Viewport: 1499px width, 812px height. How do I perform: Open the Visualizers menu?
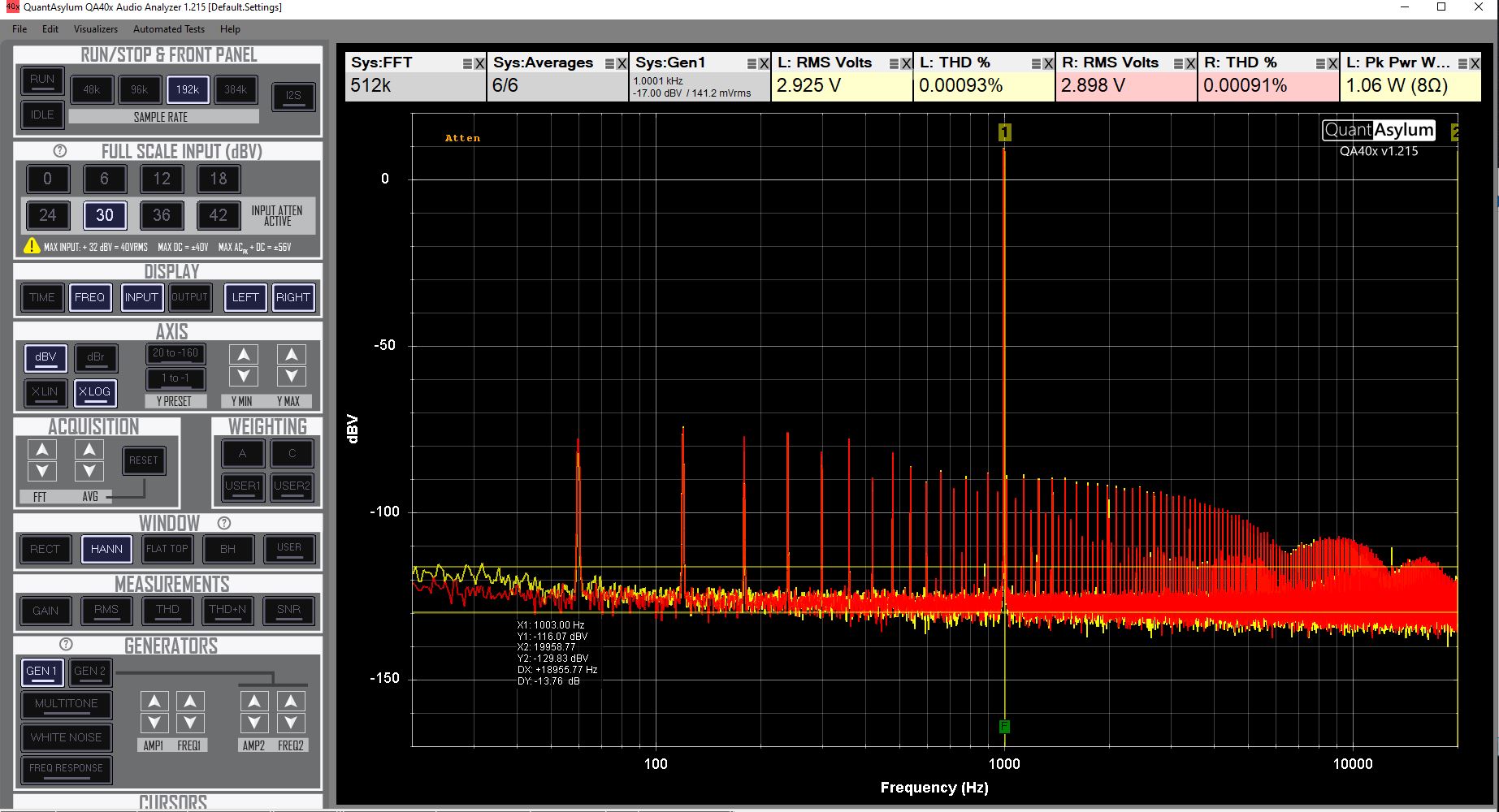pyautogui.click(x=96, y=29)
